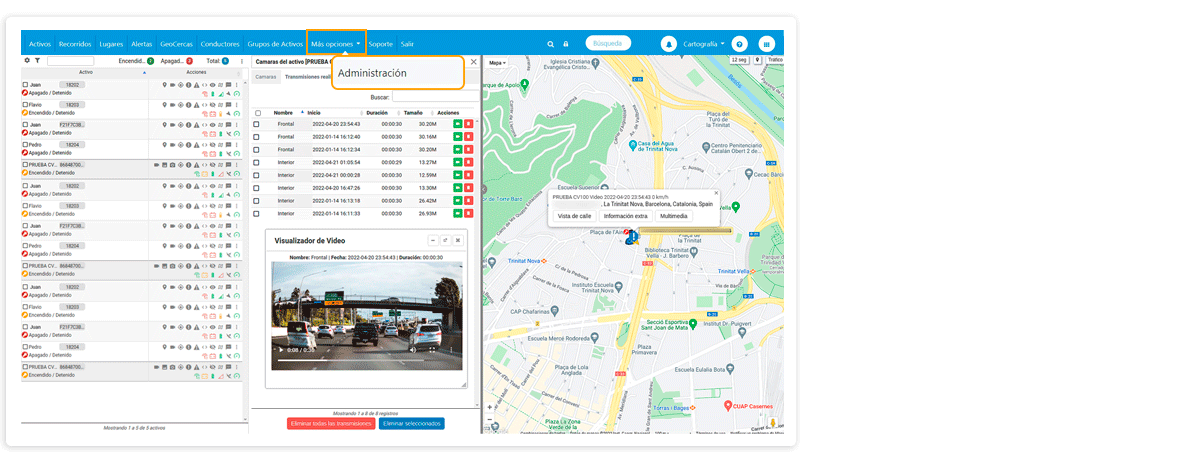Click the padlock icon in top bar
This screenshot has height=459, width=1200.
(565, 44)
